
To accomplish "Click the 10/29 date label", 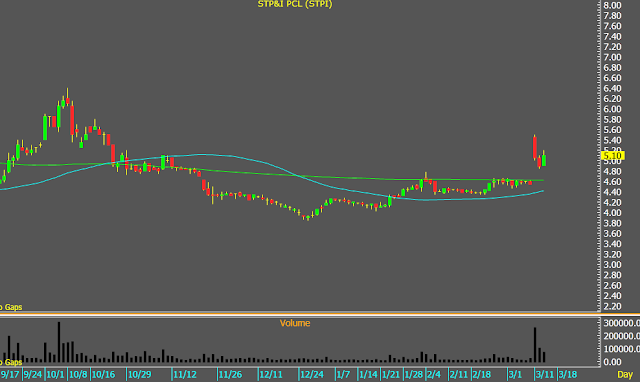I will (x=140, y=375).
